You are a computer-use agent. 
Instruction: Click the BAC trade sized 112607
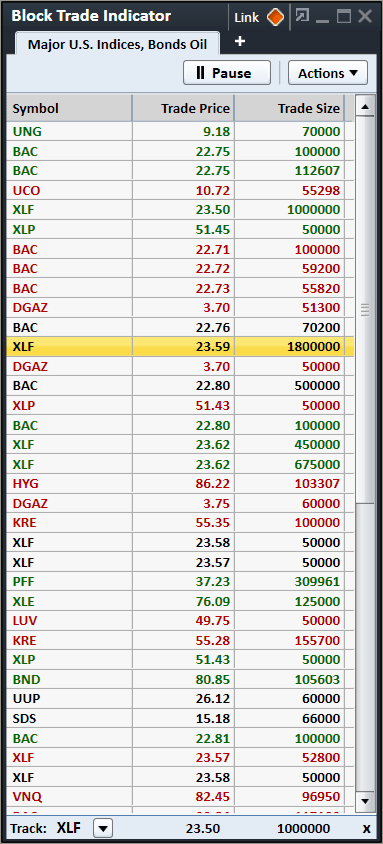click(180, 171)
